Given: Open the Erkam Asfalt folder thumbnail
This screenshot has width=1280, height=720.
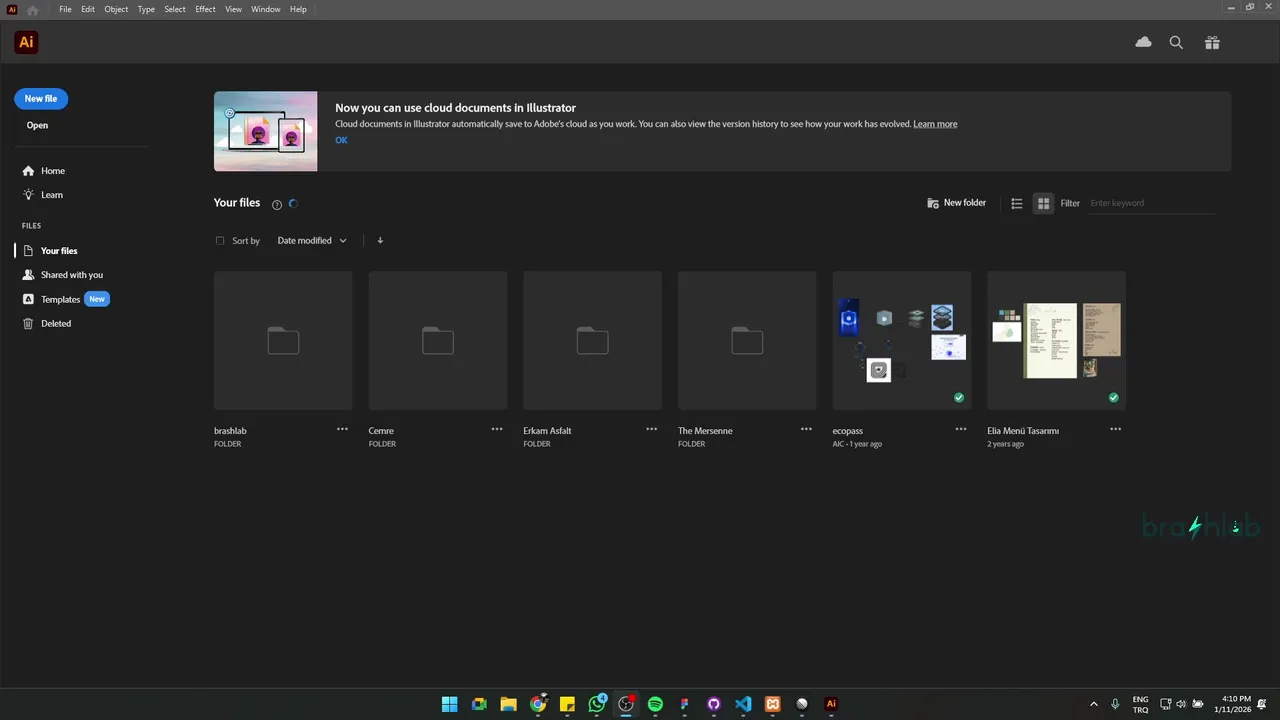Looking at the screenshot, I should point(592,340).
